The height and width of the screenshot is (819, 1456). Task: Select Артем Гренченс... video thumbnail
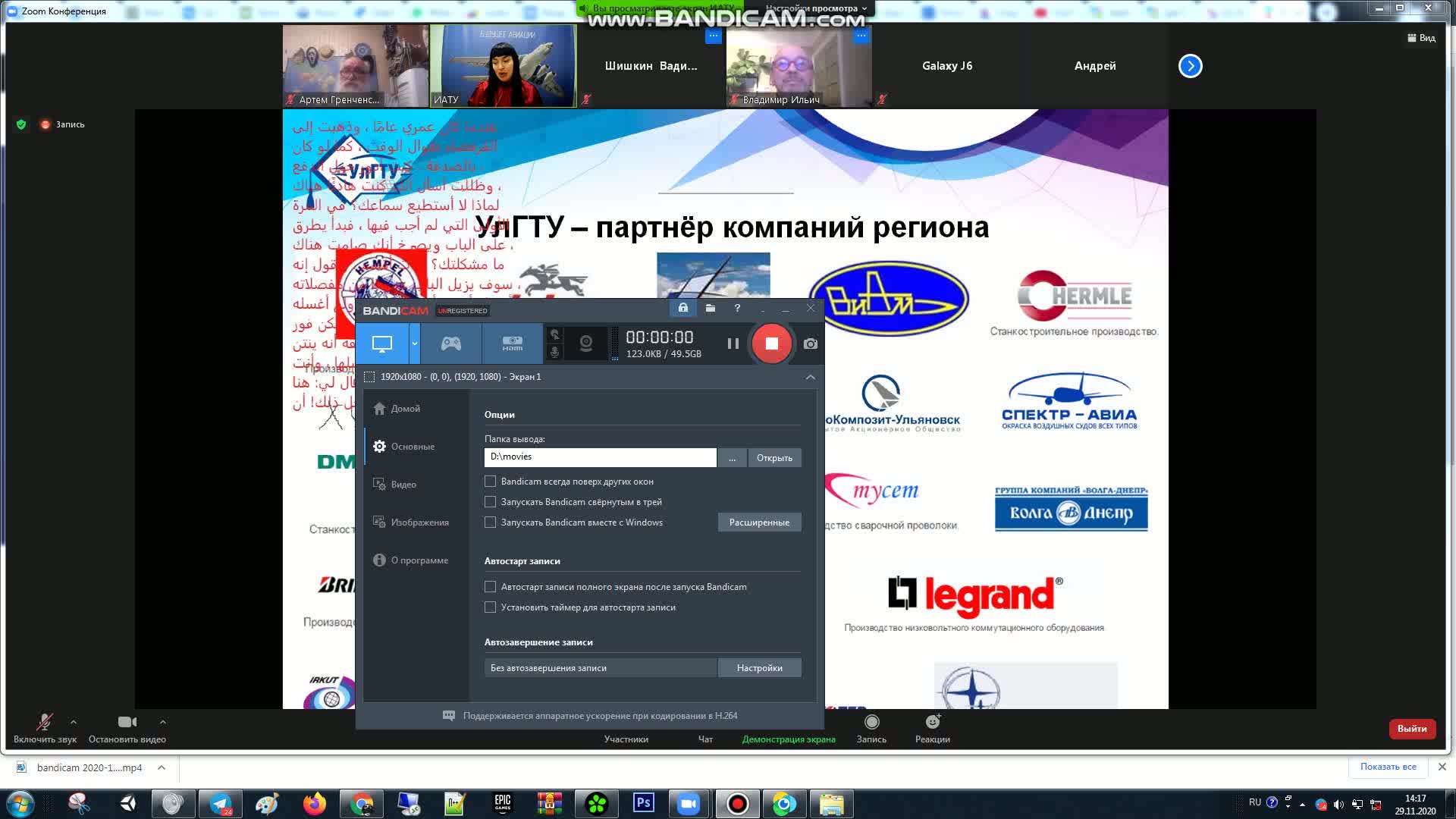pyautogui.click(x=356, y=66)
